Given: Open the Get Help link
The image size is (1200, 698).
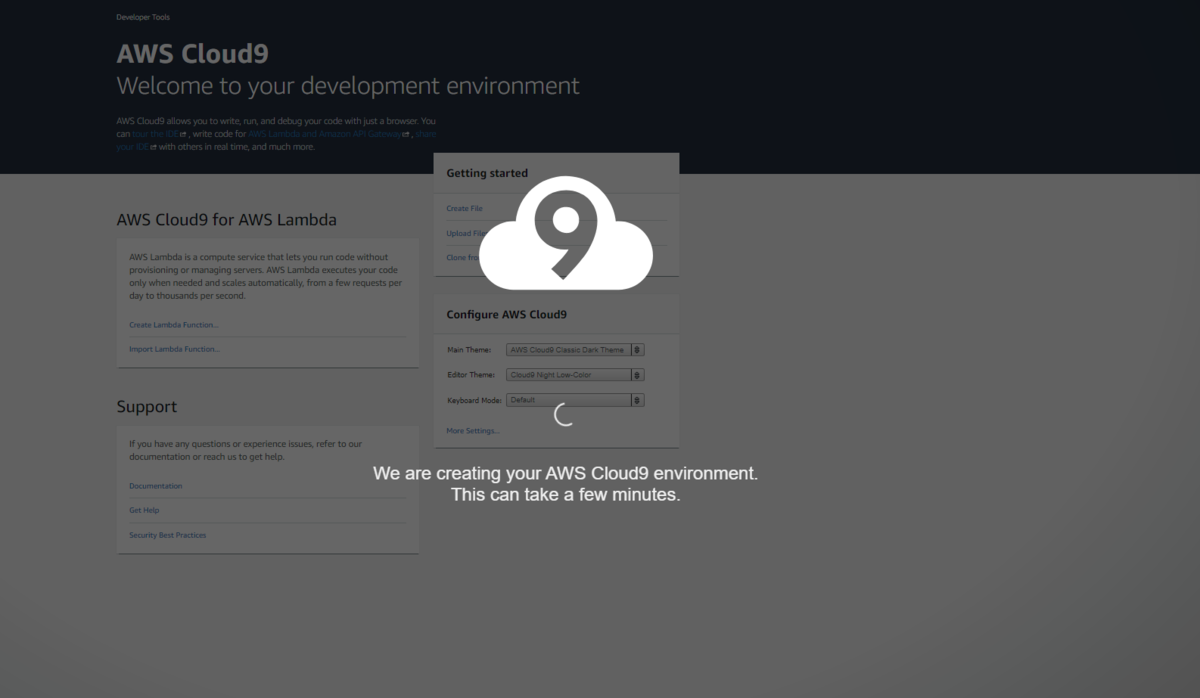Looking at the screenshot, I should (144, 510).
